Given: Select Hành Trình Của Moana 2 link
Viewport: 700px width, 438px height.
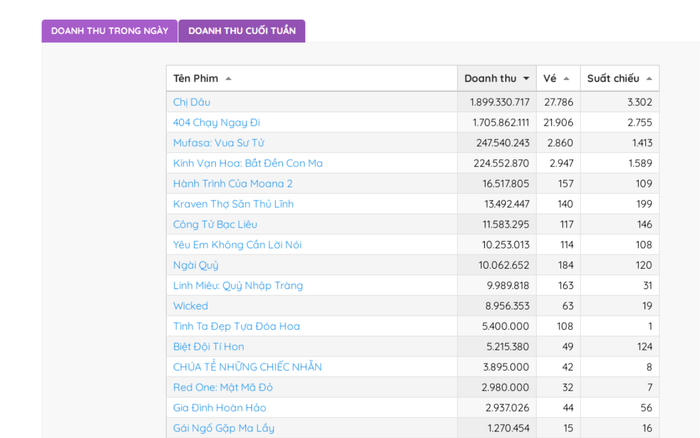Looking at the screenshot, I should (232, 184).
